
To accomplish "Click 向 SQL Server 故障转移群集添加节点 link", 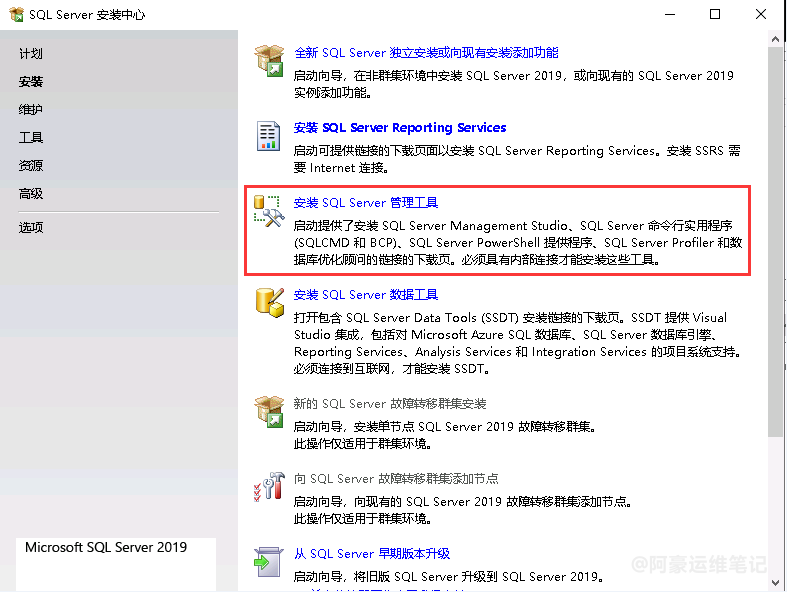I will (396, 479).
